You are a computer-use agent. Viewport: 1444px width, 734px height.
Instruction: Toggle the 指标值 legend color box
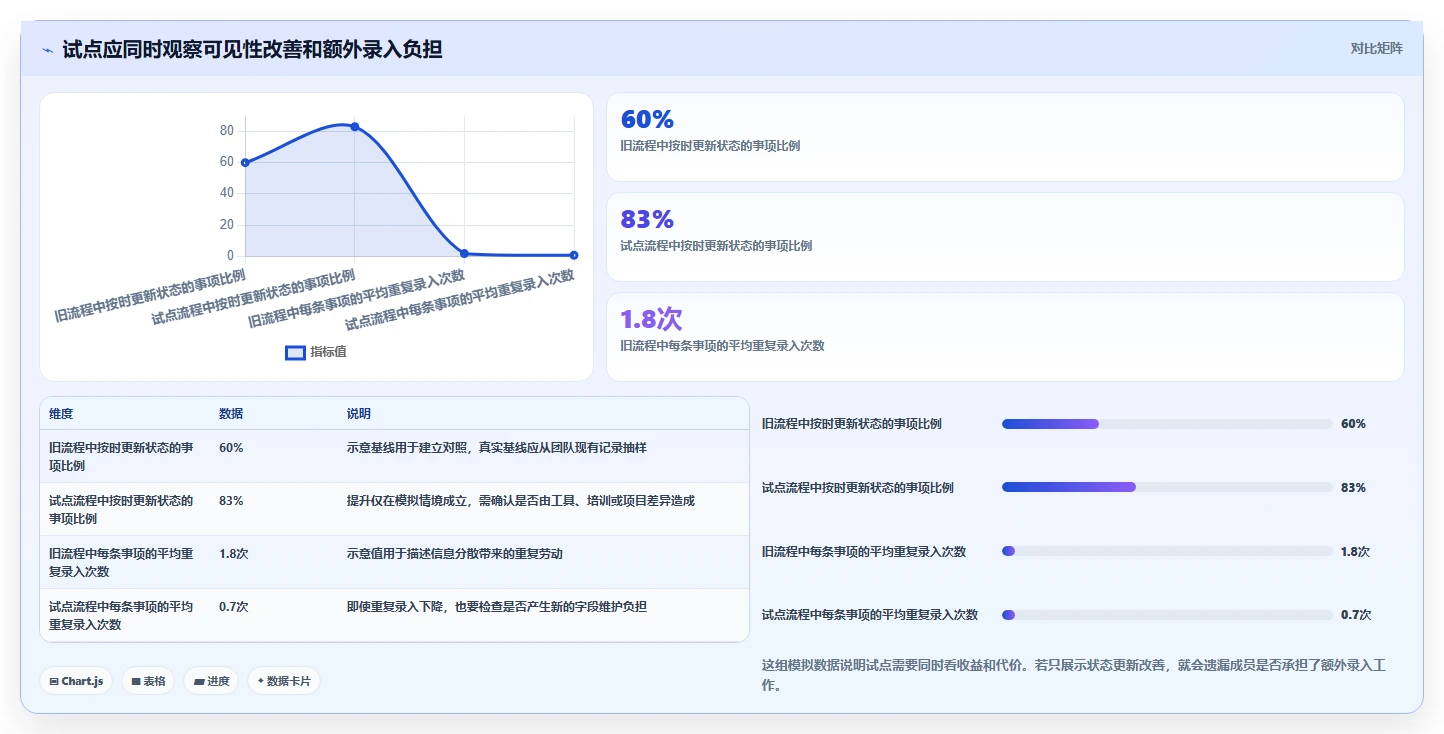coord(295,352)
